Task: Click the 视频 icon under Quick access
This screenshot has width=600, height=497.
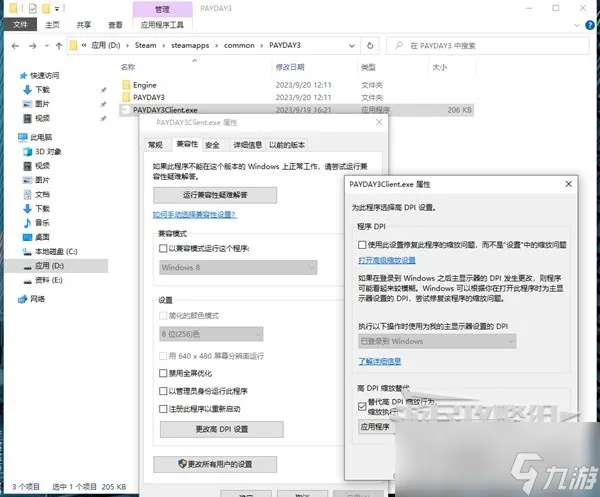Action: [27, 118]
